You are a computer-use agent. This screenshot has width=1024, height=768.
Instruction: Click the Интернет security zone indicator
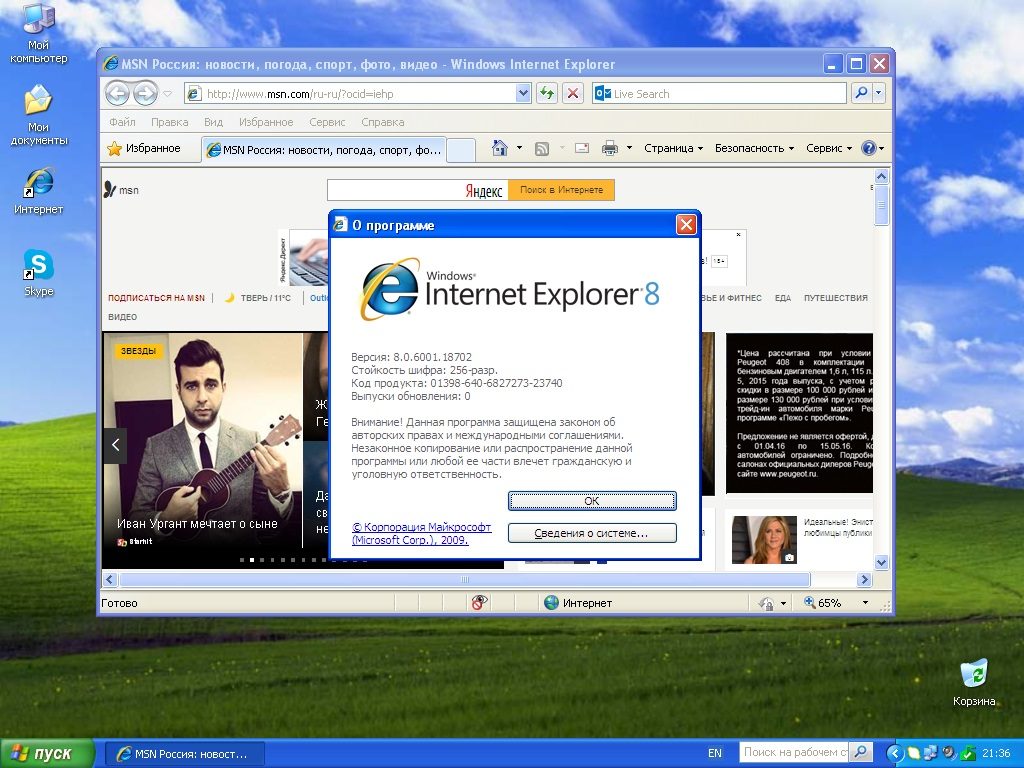click(x=578, y=603)
